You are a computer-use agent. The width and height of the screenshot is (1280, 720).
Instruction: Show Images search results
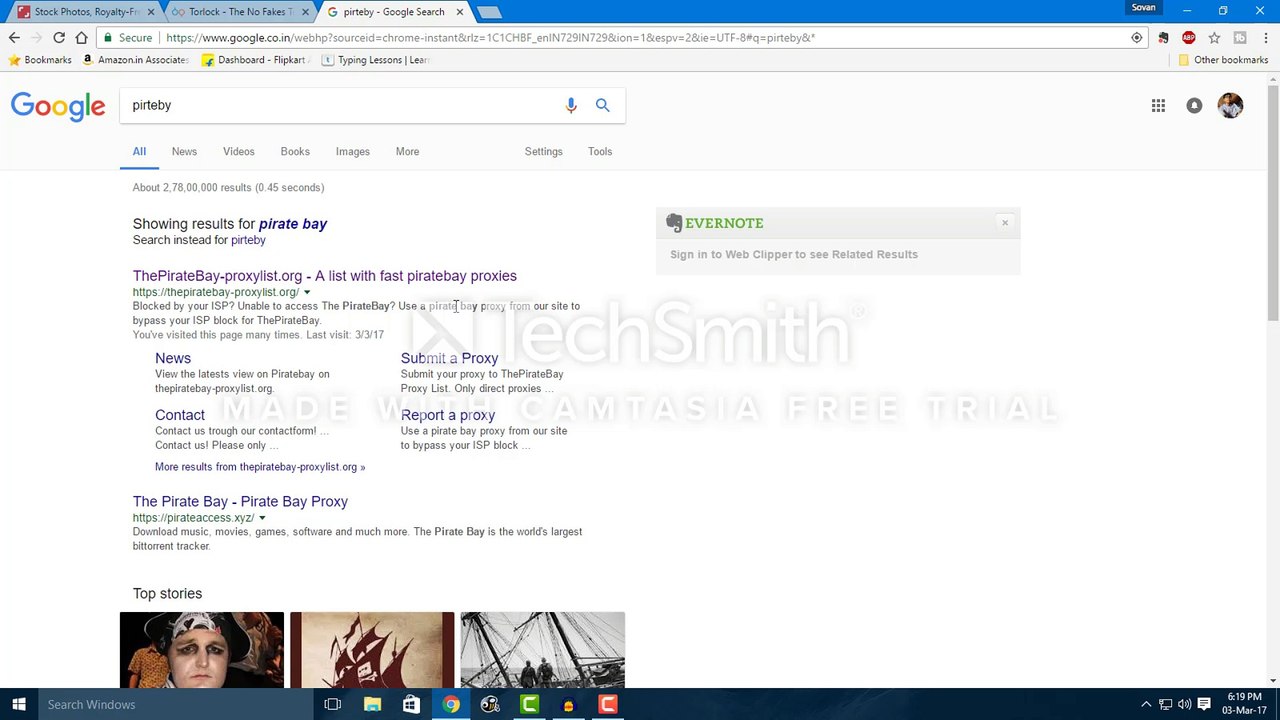(352, 152)
